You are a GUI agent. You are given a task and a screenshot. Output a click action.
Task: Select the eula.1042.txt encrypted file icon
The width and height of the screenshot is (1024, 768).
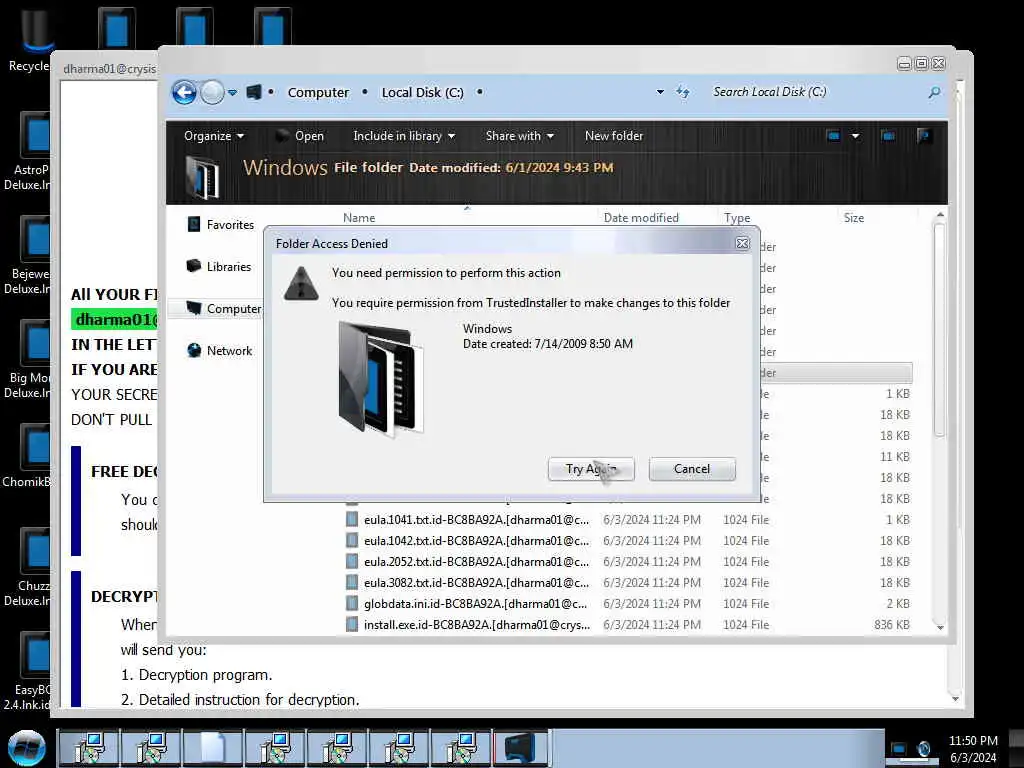(x=352, y=541)
